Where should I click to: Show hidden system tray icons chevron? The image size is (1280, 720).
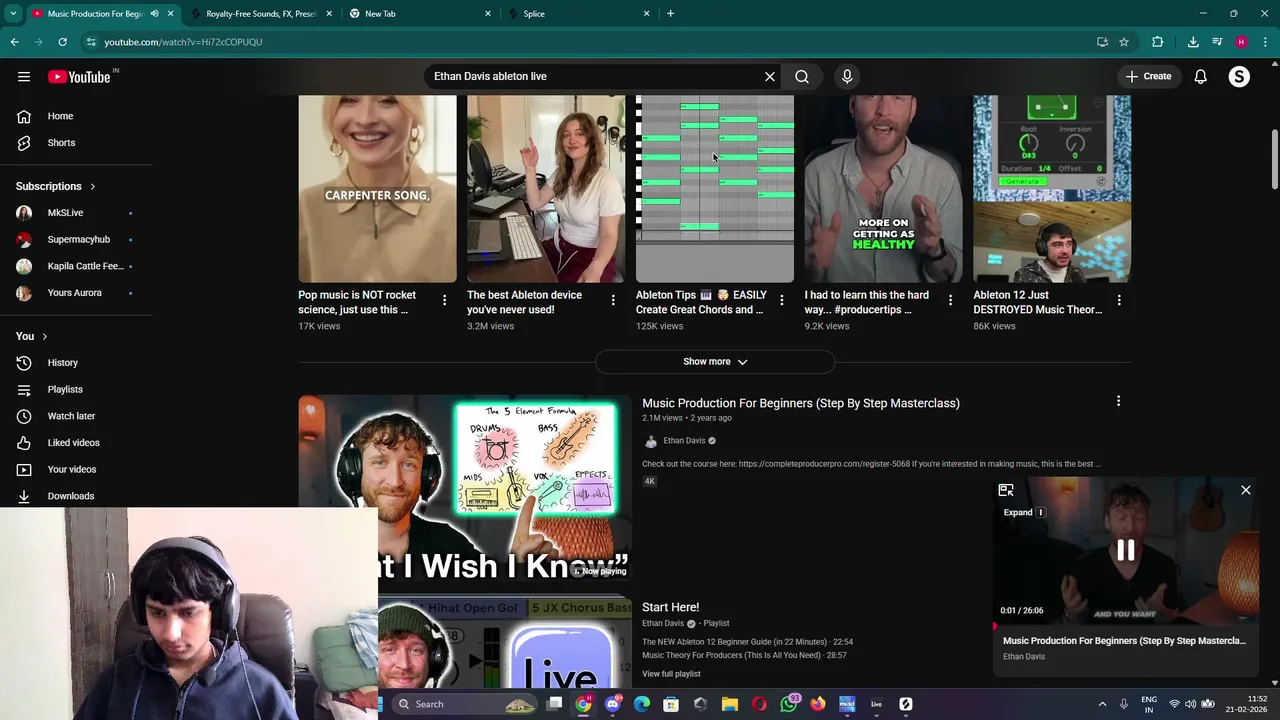pyautogui.click(x=1102, y=704)
